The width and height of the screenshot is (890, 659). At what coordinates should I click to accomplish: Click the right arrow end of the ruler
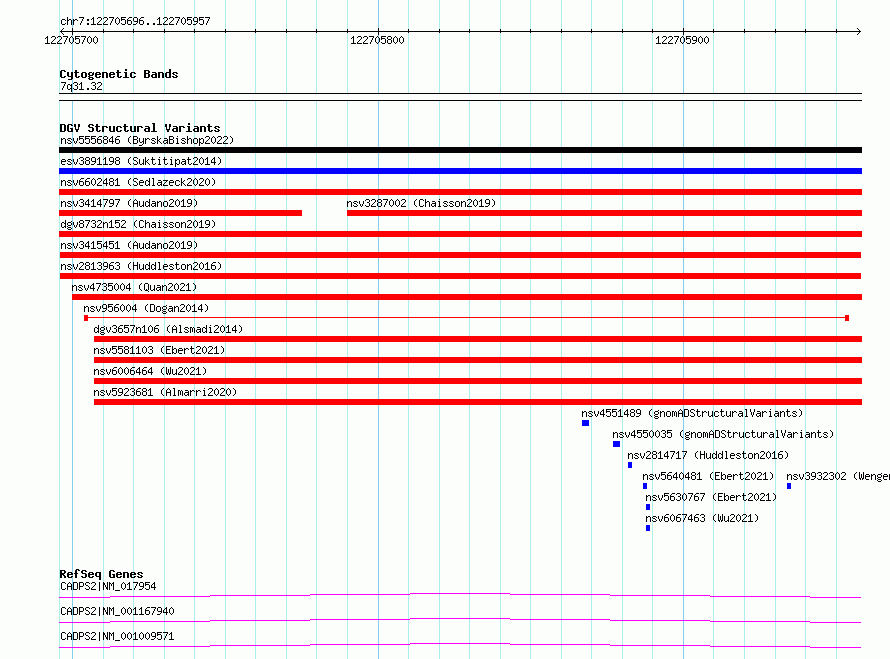tap(858, 31)
